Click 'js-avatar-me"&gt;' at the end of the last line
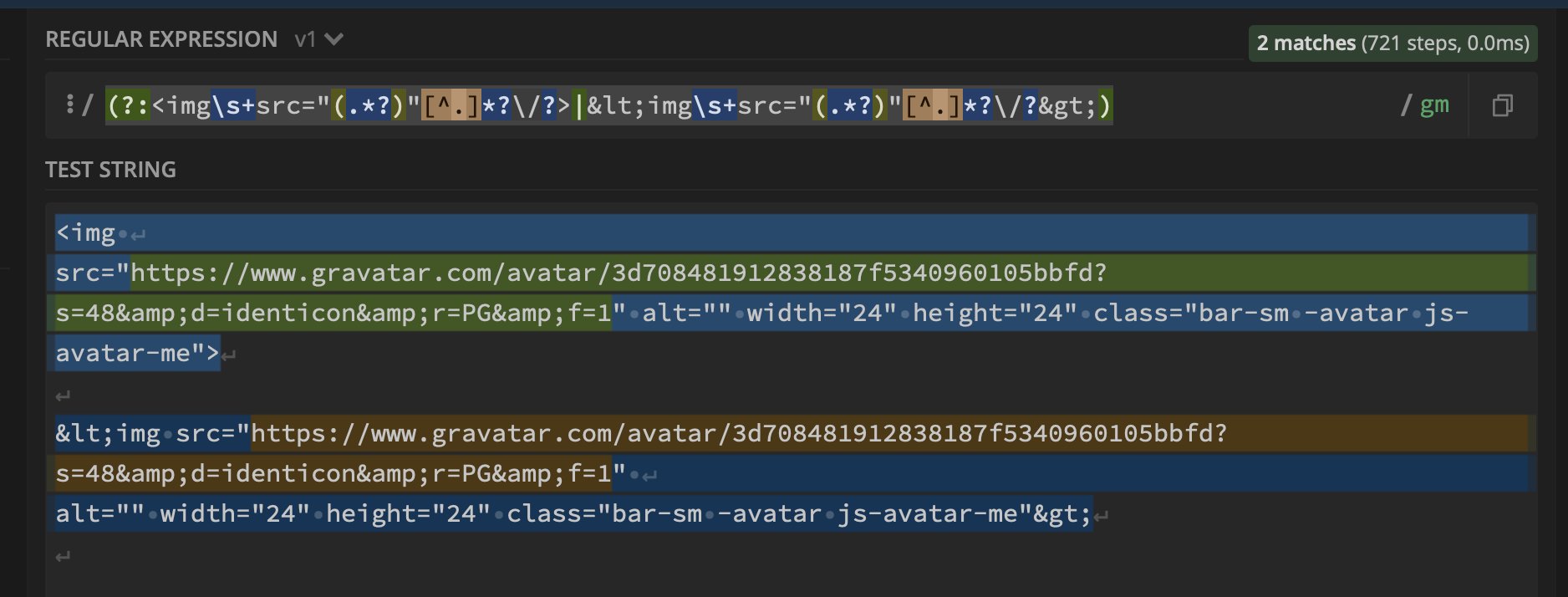Screen dimensions: 1568x597 pyautogui.click(x=965, y=513)
